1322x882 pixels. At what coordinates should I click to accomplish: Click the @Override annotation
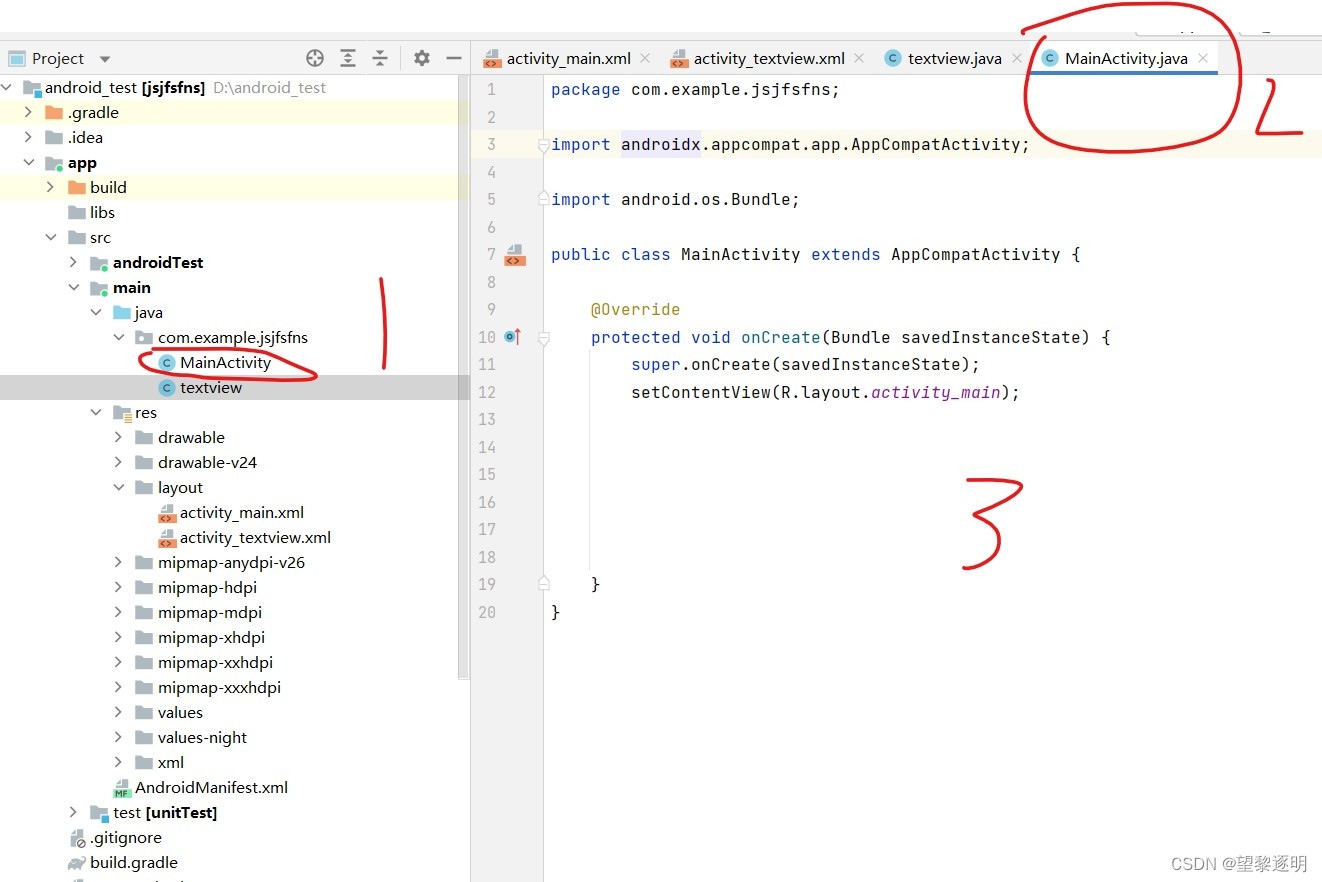635,310
